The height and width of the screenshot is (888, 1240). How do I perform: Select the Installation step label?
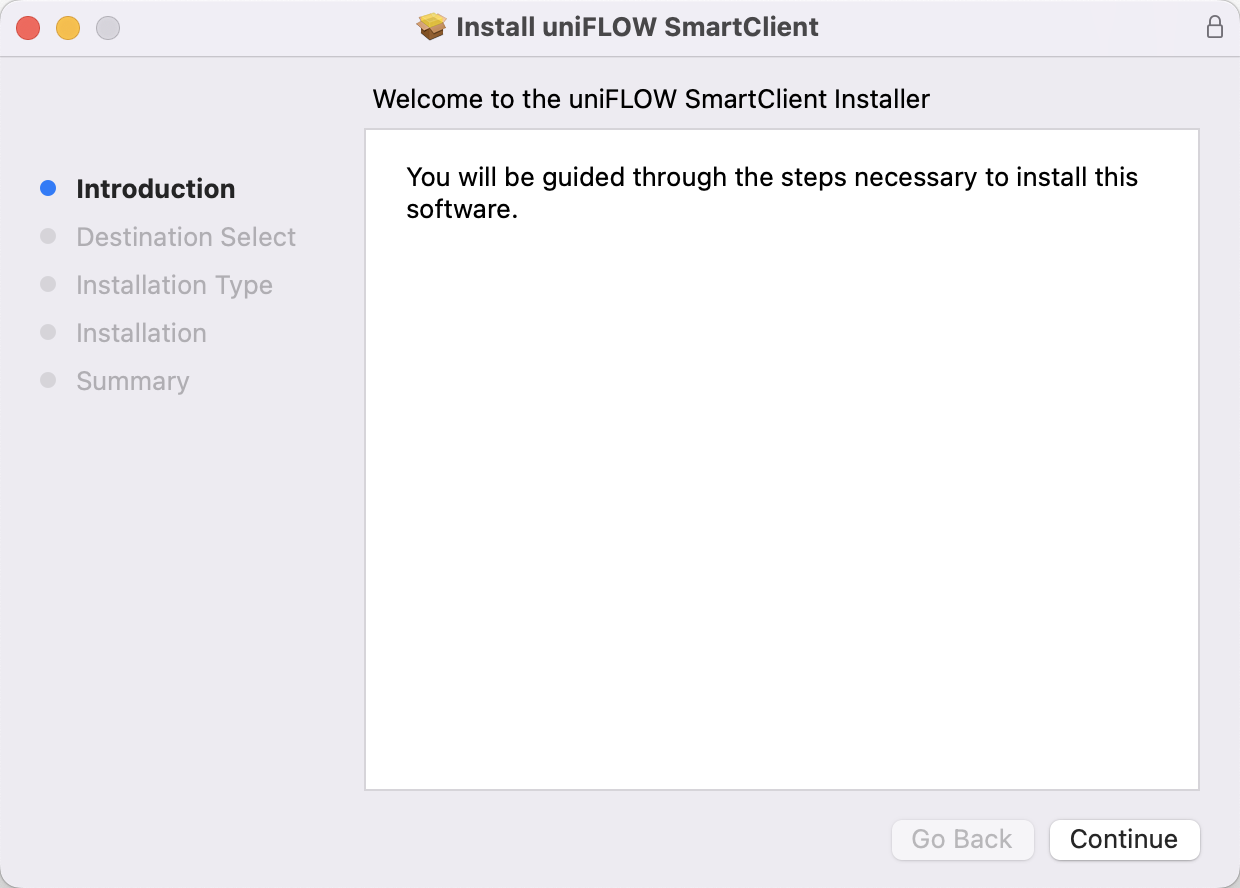(x=141, y=333)
